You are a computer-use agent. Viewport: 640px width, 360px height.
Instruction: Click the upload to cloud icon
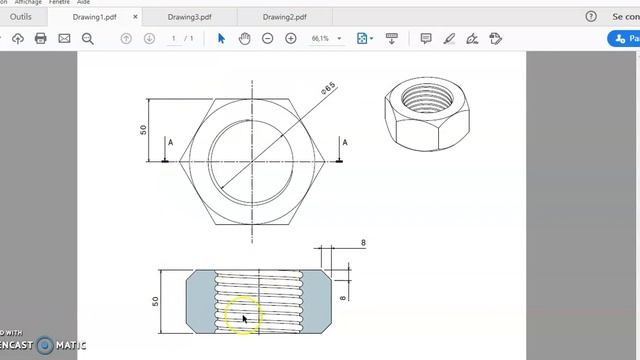point(18,39)
